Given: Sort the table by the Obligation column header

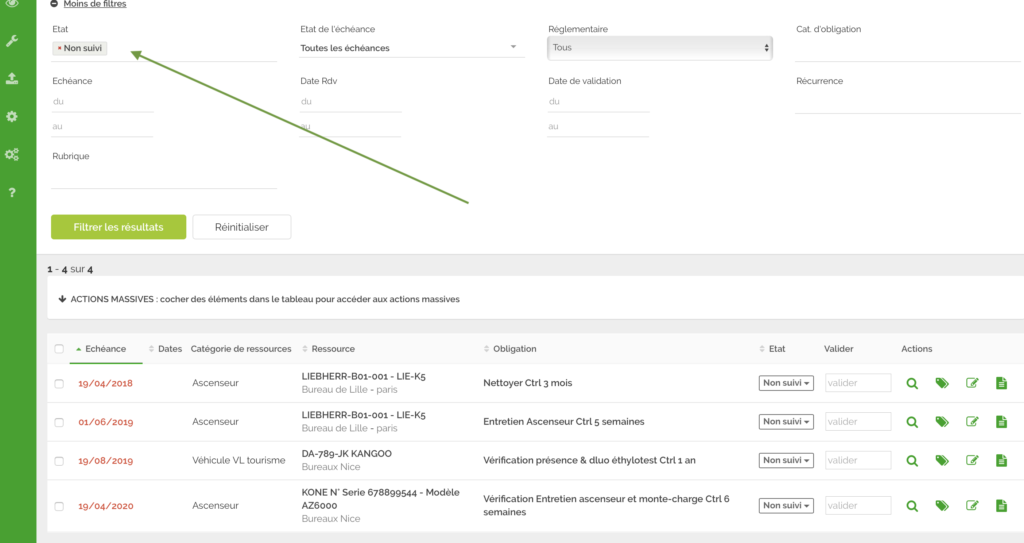Looking at the screenshot, I should [x=514, y=349].
